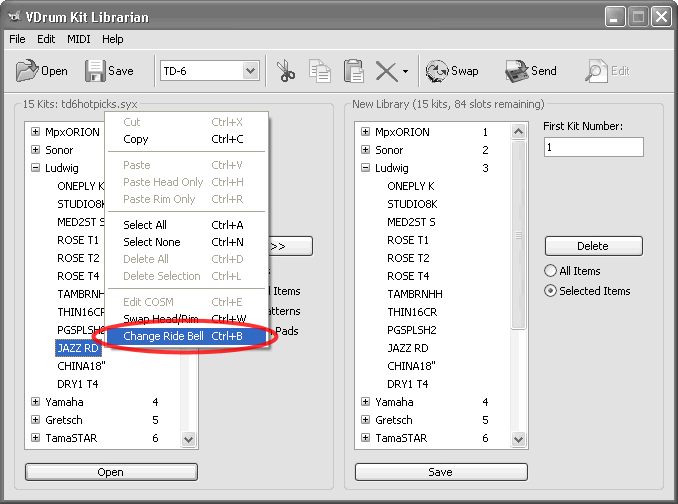Expand Yamaha in the left kit tree
Viewport: 678px width, 504px height.
coord(36,402)
